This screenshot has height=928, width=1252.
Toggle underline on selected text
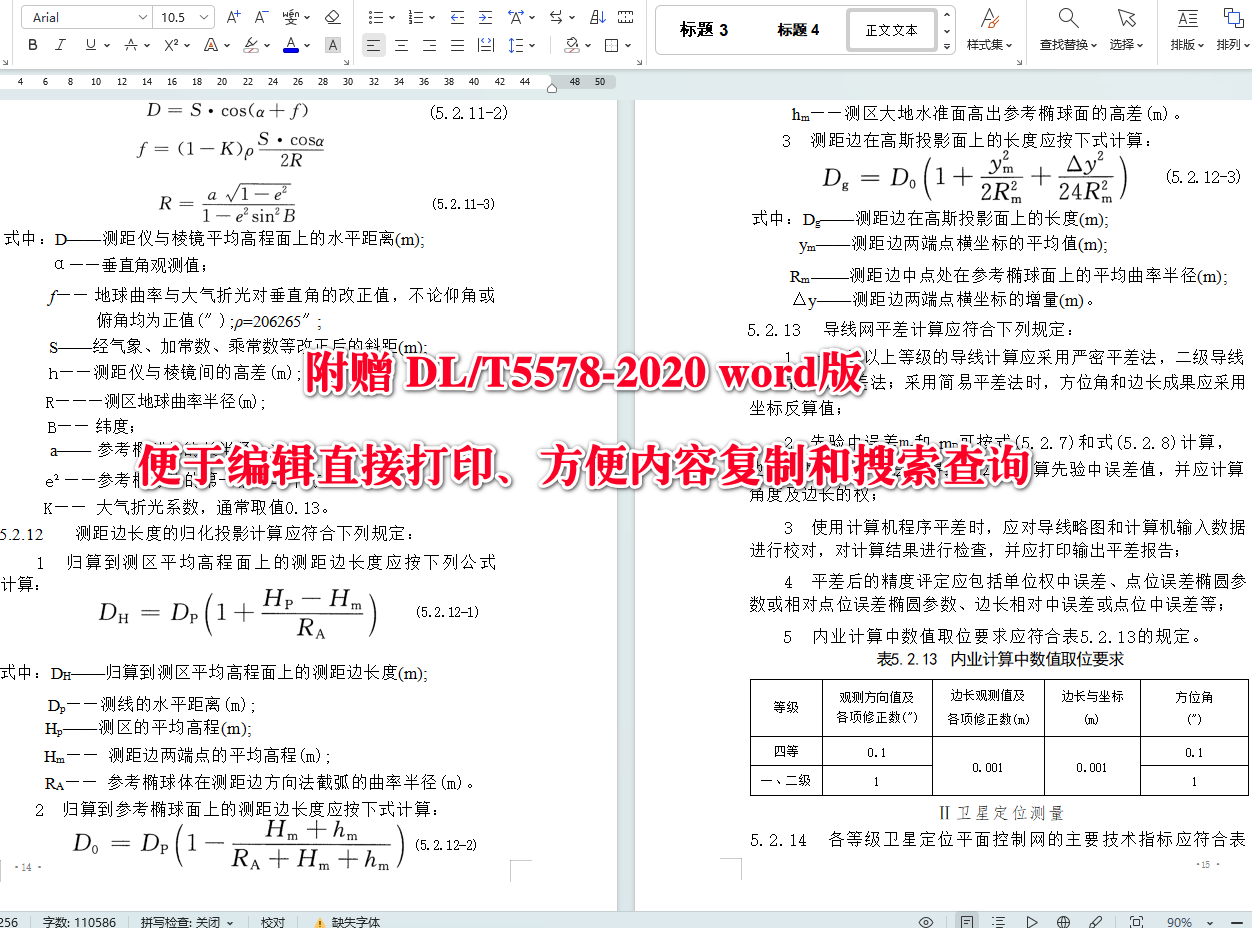point(90,45)
